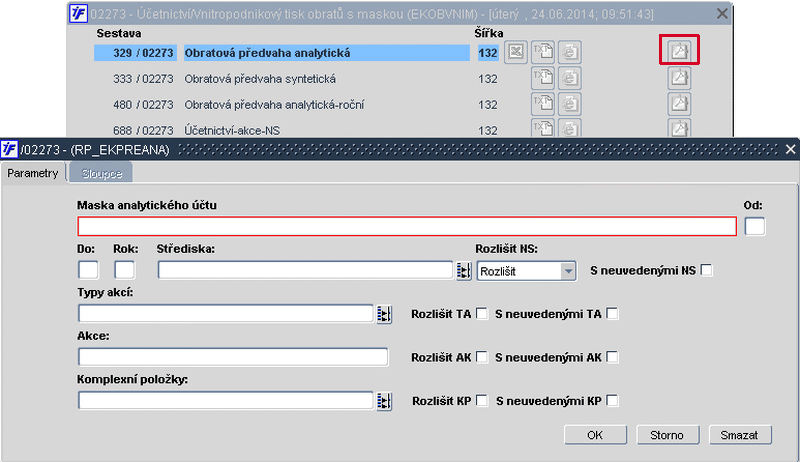Toggle S neuvedenými TA checkbox
The image size is (800, 462).
tap(612, 313)
